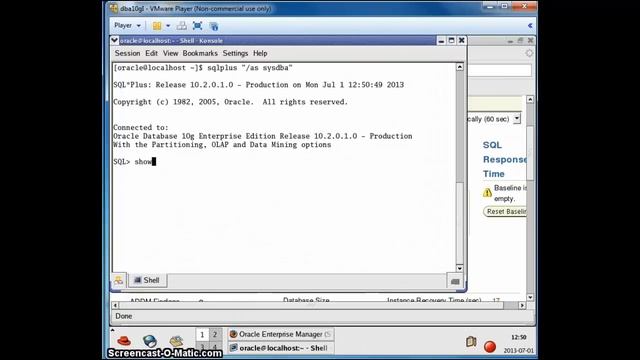This screenshot has width=640, height=360.
Task: Click the SQL prompt line with show
Action: pos(135,162)
